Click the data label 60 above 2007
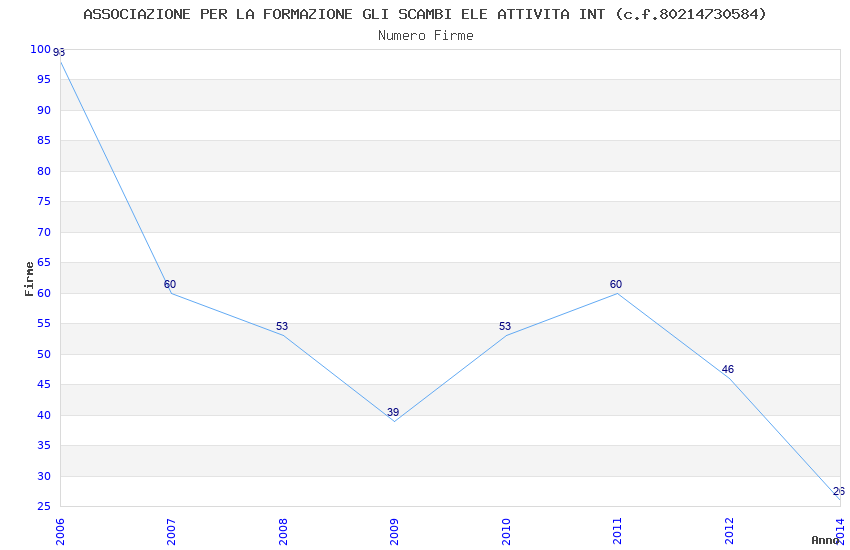Screen dimensions: 850x550 (x=170, y=284)
